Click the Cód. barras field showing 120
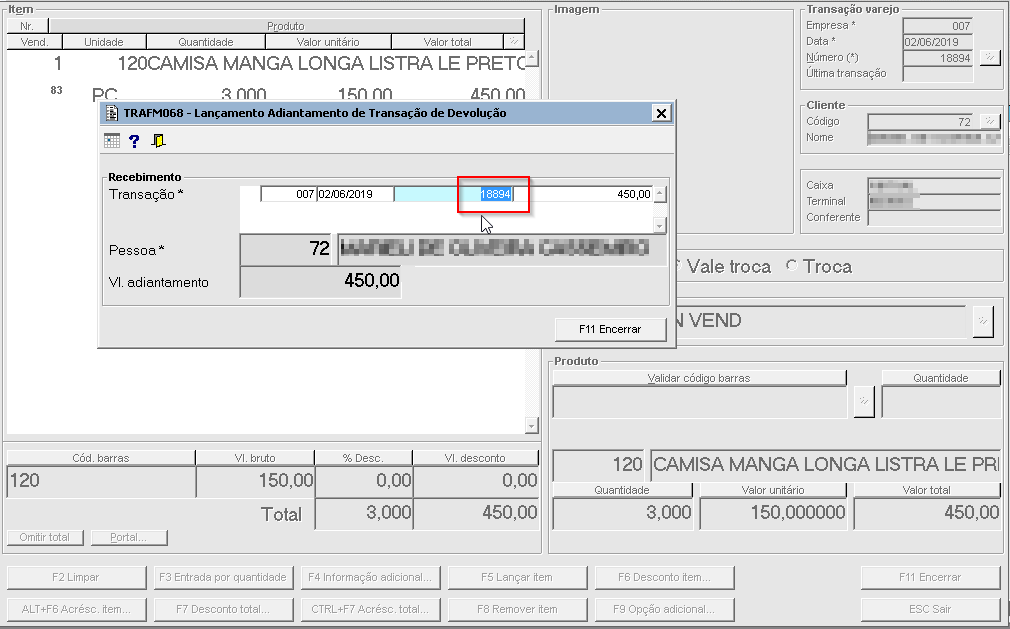 (101, 481)
